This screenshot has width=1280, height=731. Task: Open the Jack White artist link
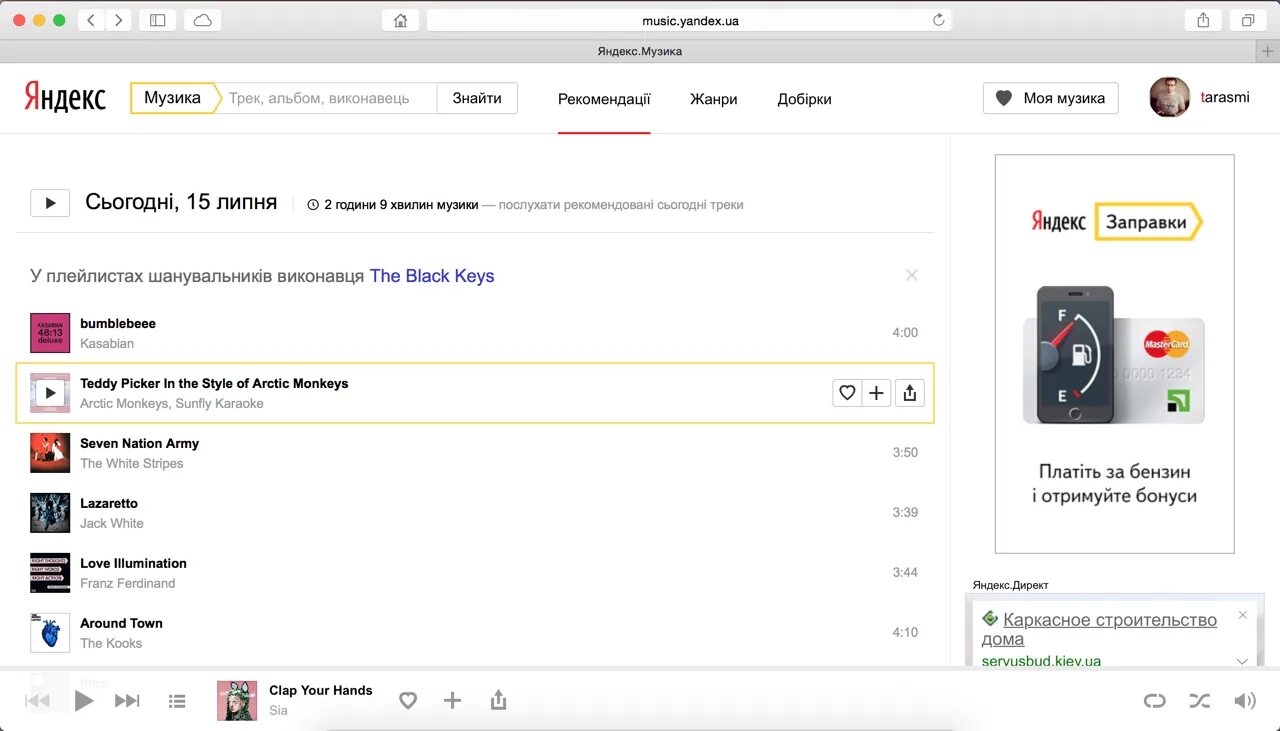[x=112, y=523]
